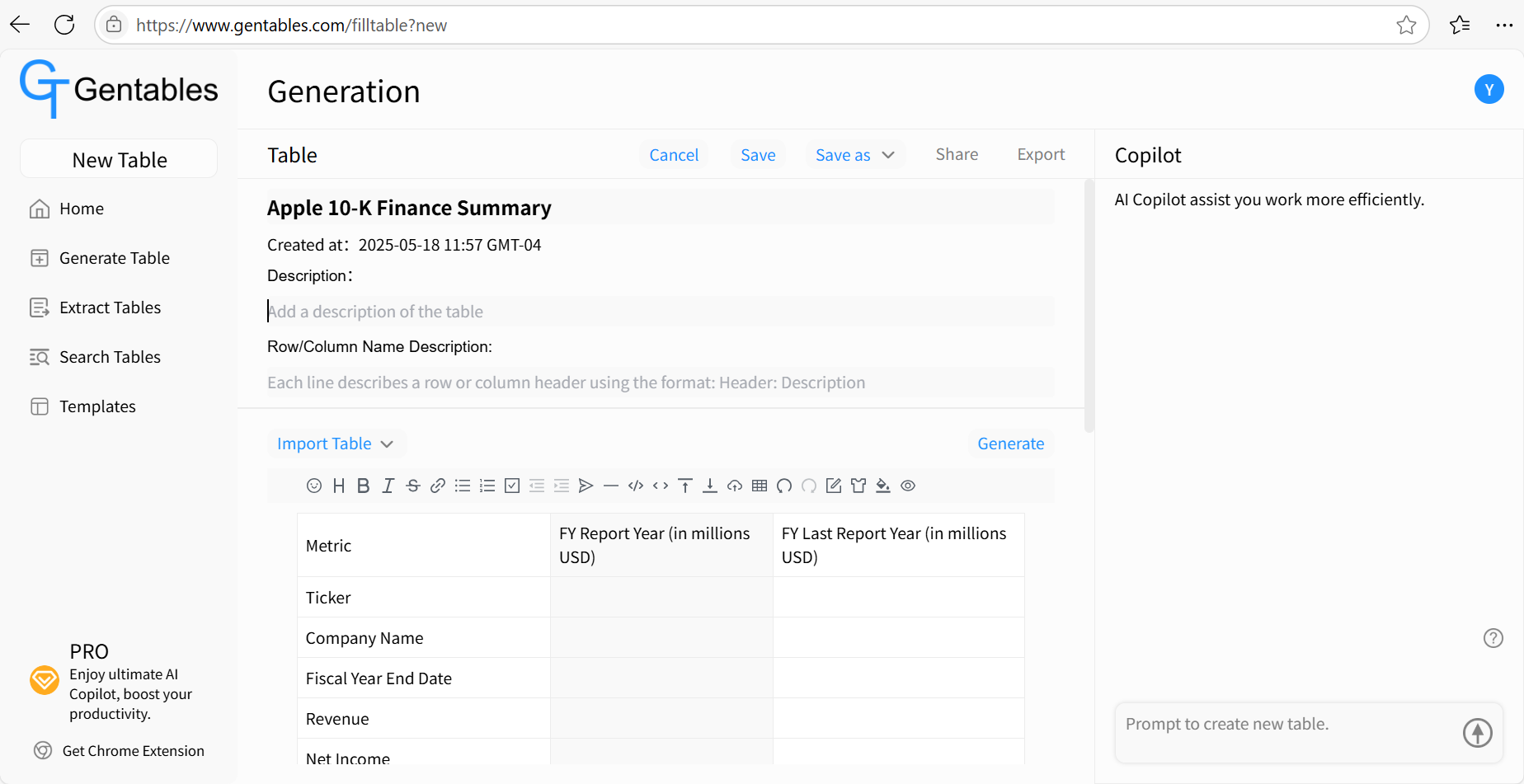Viewport: 1524px width, 784px height.
Task: Toggle strikethrough formatting
Action: click(x=413, y=486)
